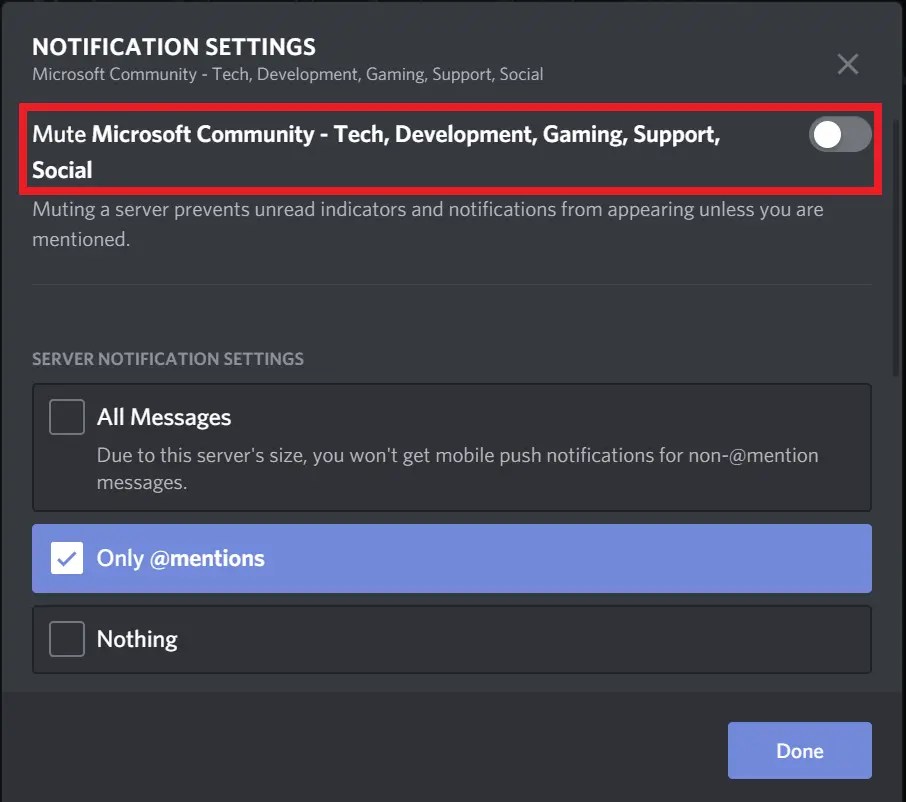Viewport: 906px width, 802px height.
Task: Click the Done button
Action: (800, 751)
